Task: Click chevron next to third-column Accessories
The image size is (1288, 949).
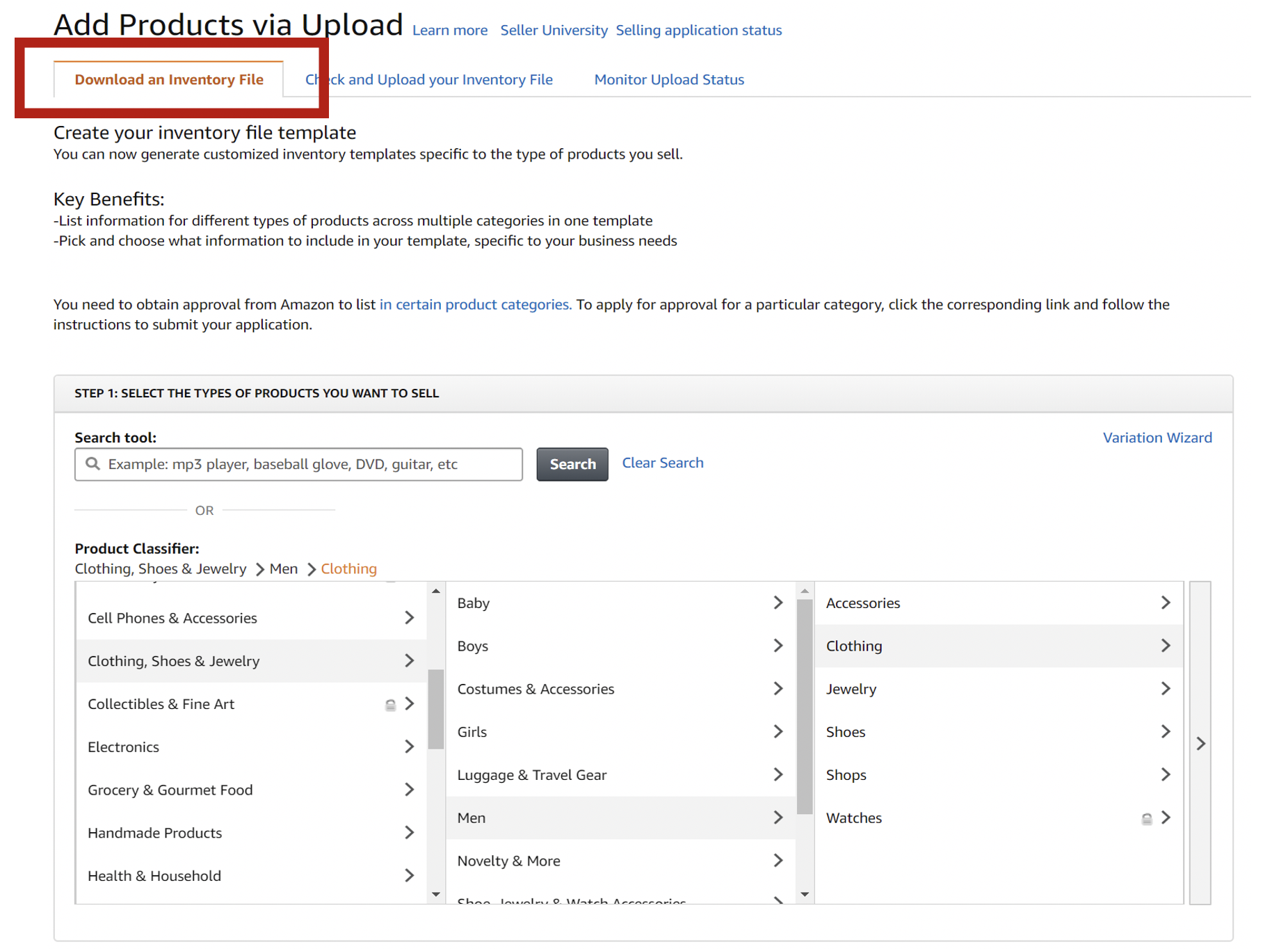Action: (x=1166, y=603)
